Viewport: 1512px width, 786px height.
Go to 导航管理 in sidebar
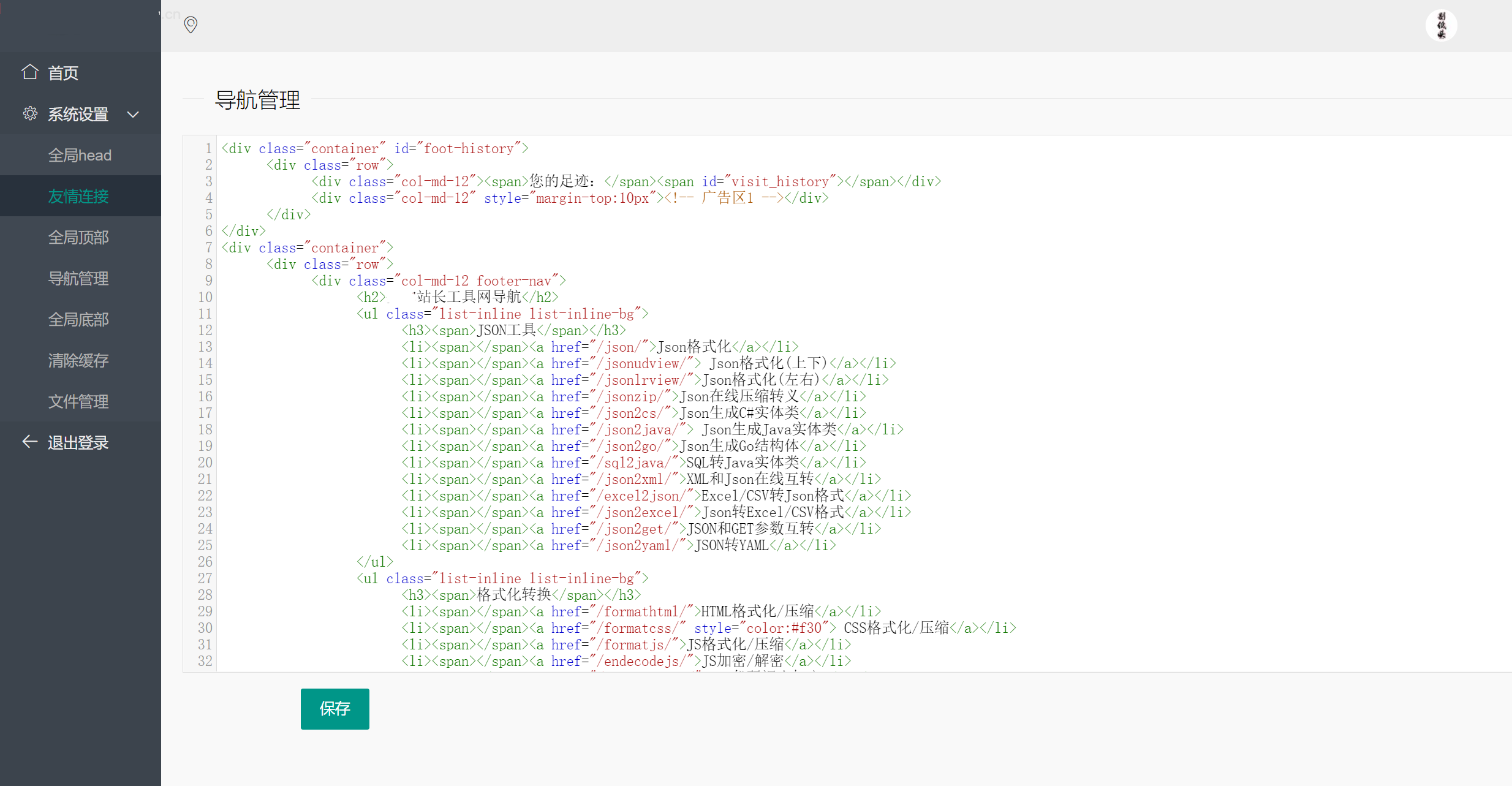(x=80, y=278)
